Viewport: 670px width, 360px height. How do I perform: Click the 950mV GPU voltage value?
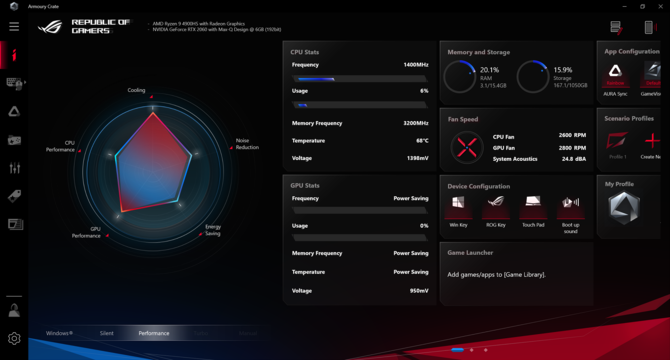coord(419,291)
